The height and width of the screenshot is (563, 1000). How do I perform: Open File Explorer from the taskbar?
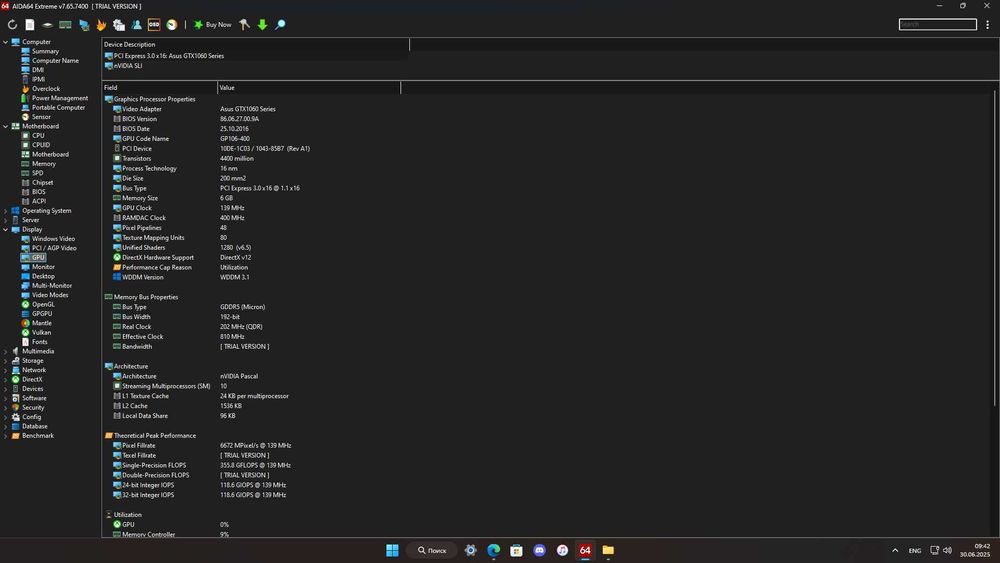(608, 550)
